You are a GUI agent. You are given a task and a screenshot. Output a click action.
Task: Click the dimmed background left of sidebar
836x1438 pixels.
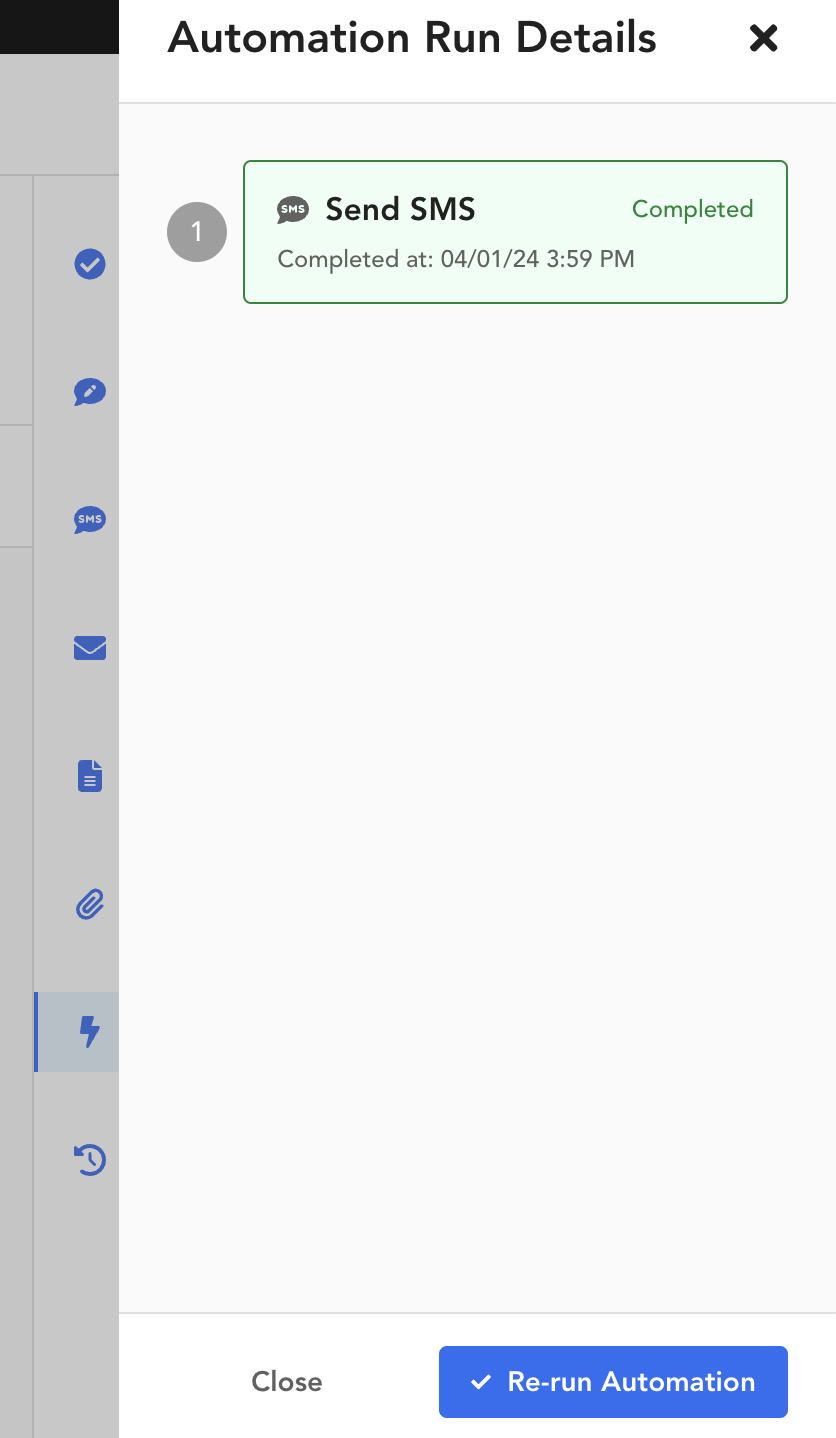(16, 800)
